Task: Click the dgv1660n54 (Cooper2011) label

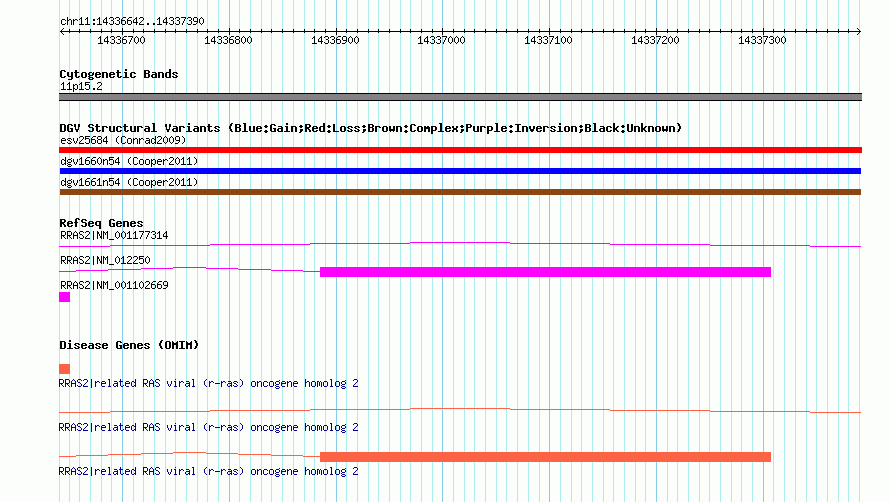Action: pos(129,161)
